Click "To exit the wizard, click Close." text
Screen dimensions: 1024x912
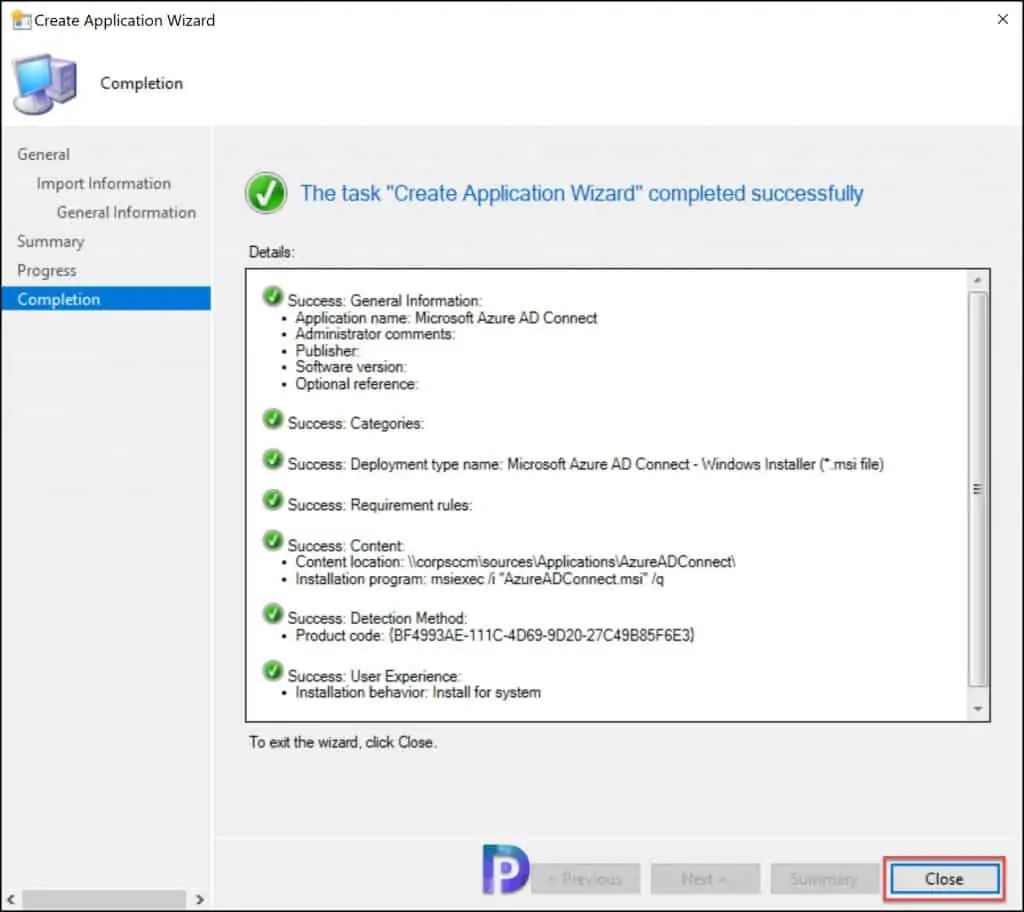coord(343,743)
